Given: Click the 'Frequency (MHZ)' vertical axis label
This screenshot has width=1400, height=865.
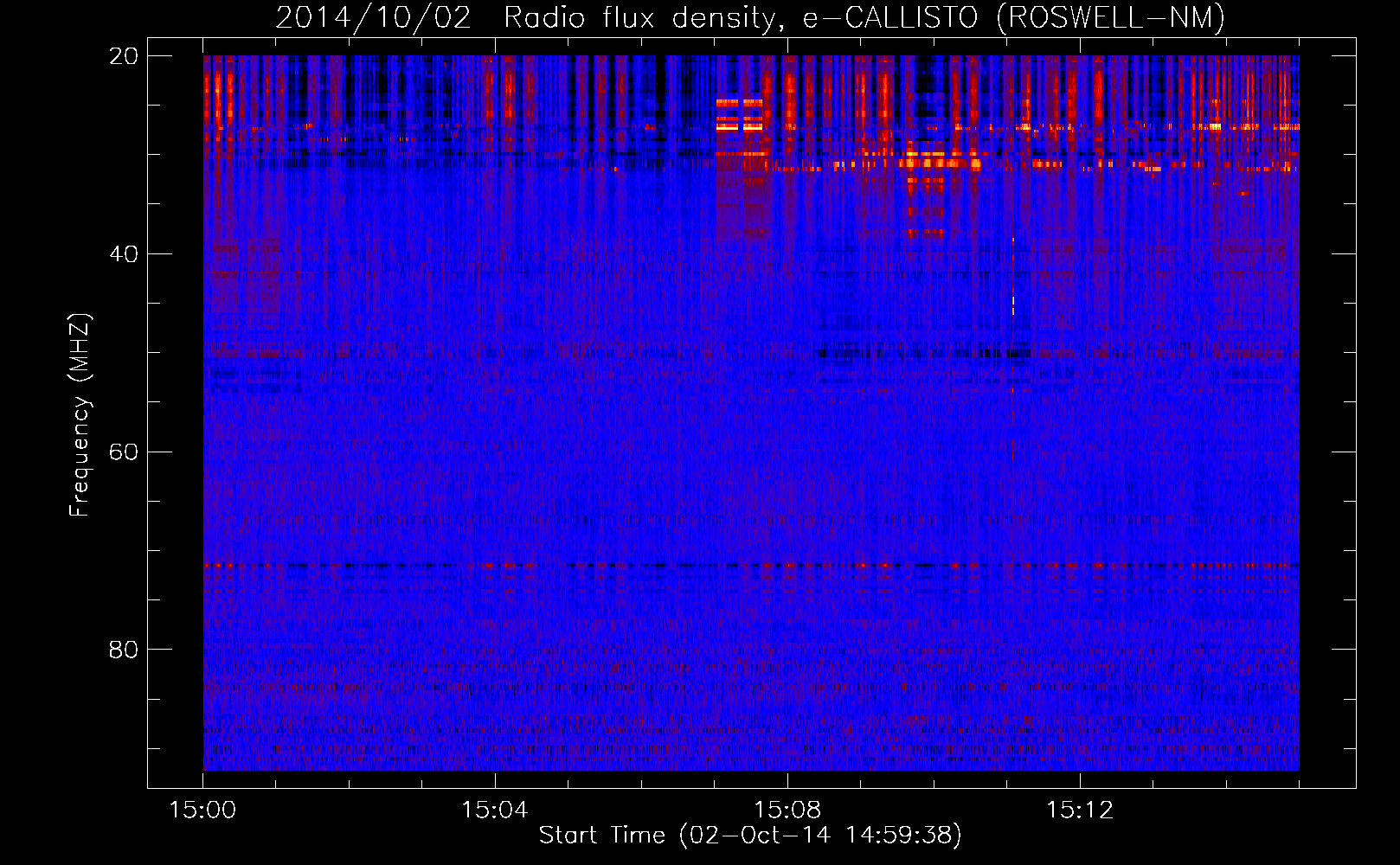Looking at the screenshot, I should 80,415.
